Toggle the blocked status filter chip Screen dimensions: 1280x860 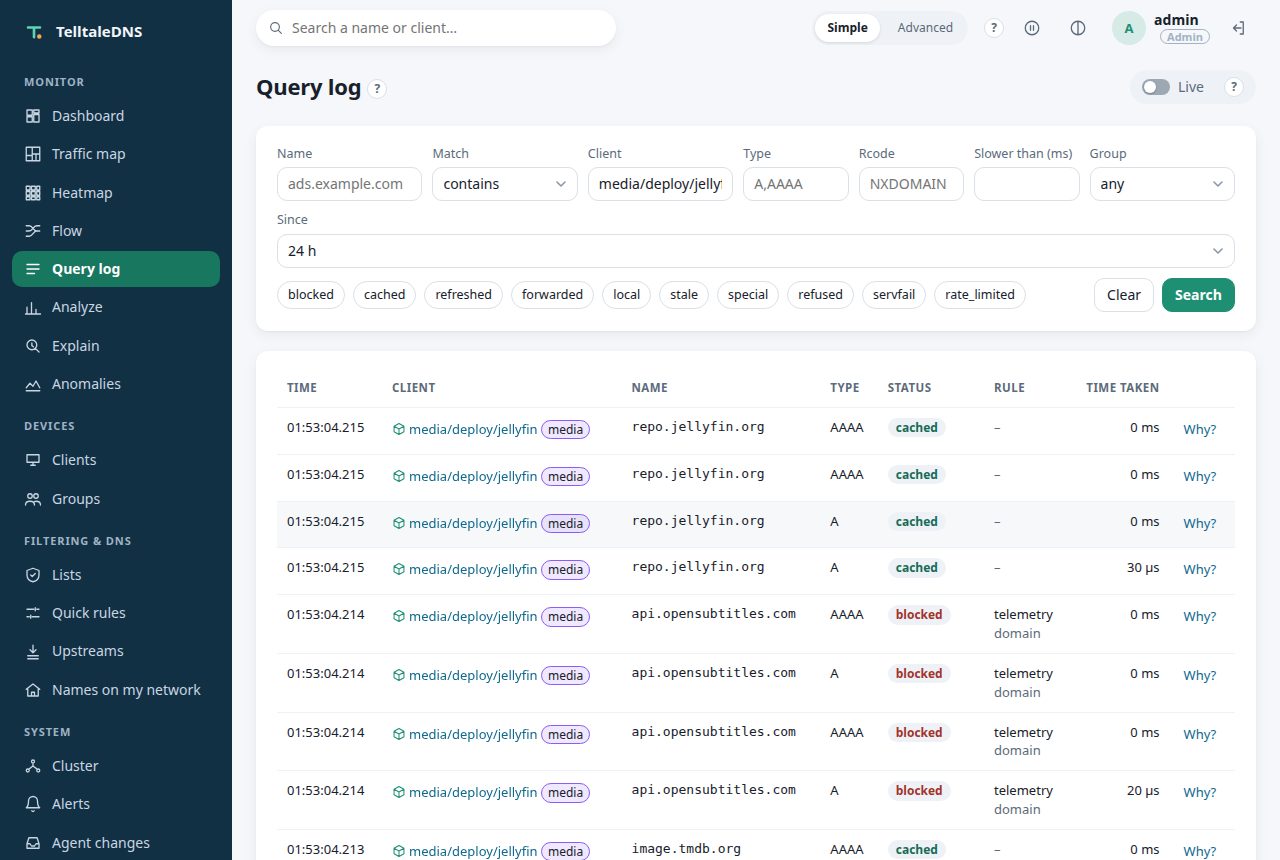tap(311, 295)
